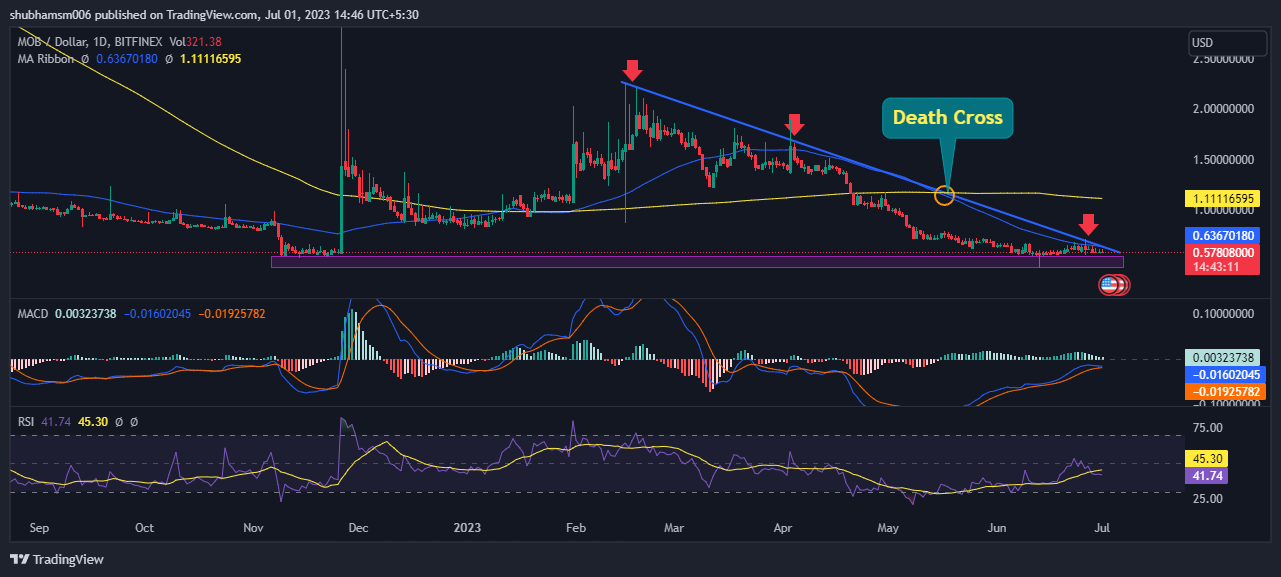Click 0.00323738 in the MACD legend
This screenshot has width=1281, height=577.
pyautogui.click(x=86, y=314)
